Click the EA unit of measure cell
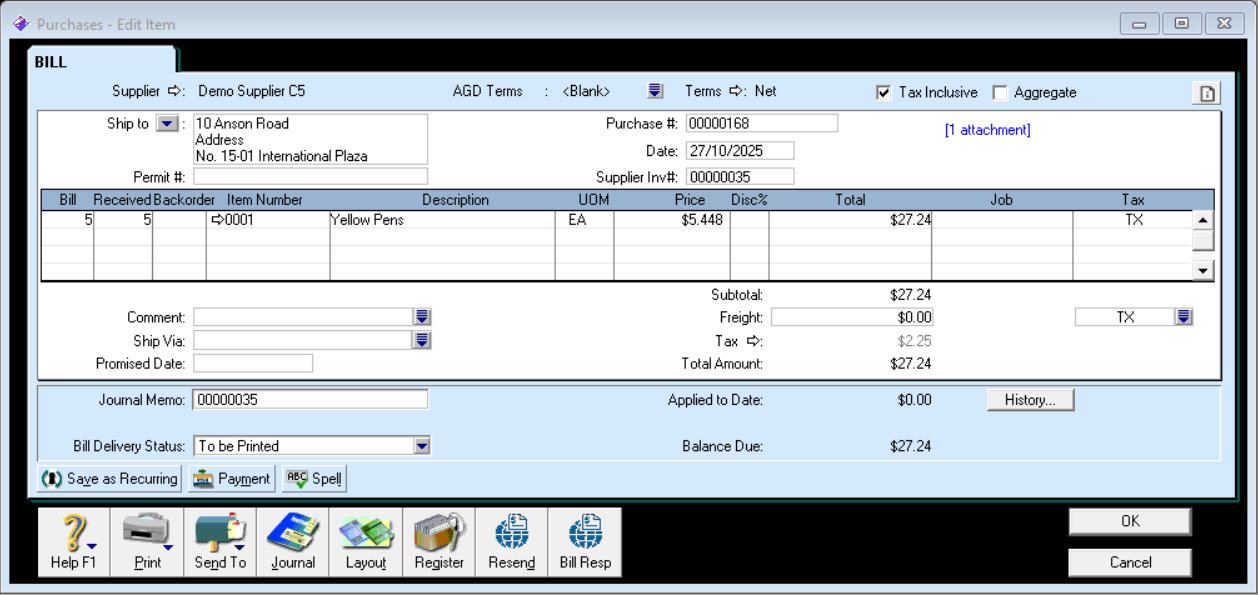 coord(584,220)
